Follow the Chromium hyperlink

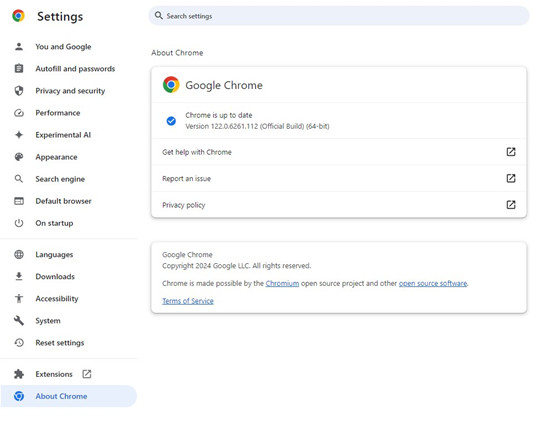(x=282, y=283)
